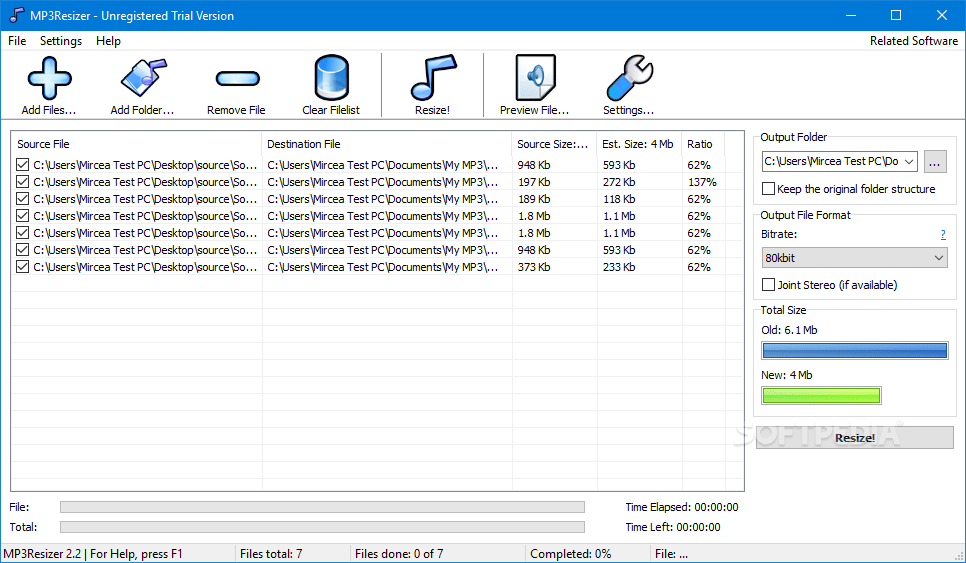Click the 118 Kb estimated size cell
This screenshot has height=563, width=966.
coord(620,200)
